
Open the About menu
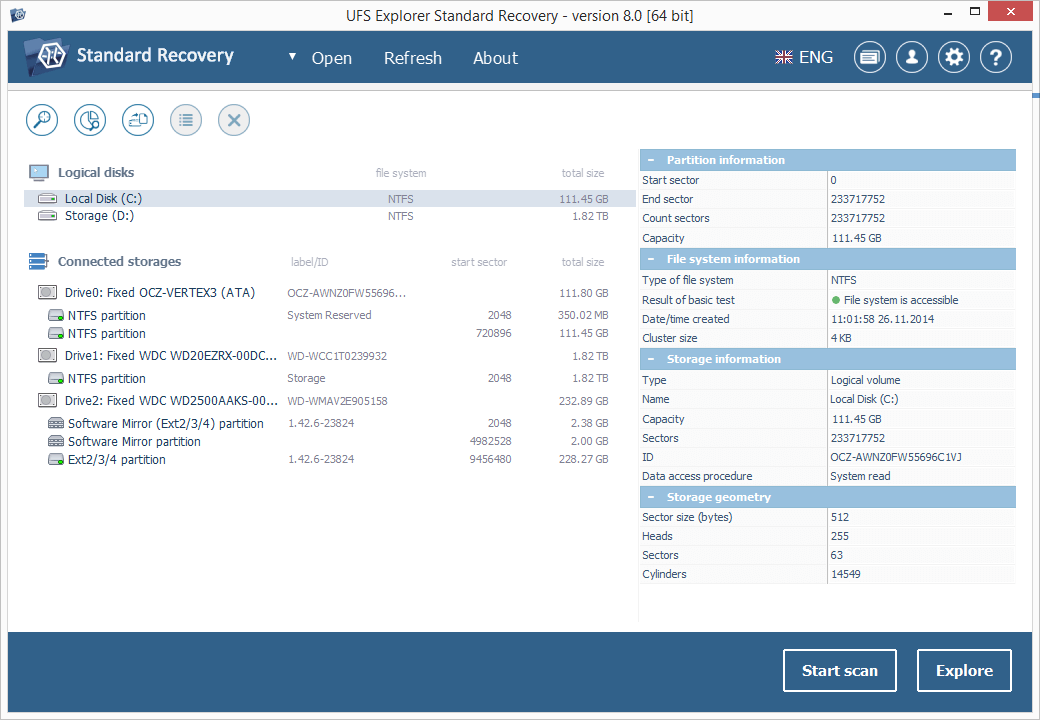495,58
